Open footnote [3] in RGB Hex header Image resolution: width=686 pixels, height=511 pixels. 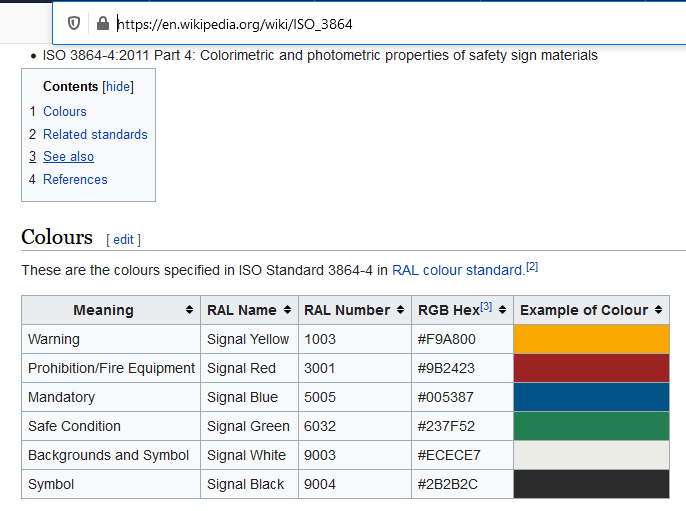(x=486, y=306)
